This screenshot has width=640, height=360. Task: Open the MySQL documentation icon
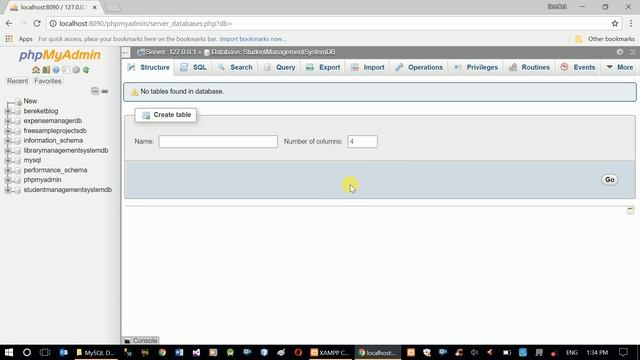click(x=66, y=70)
